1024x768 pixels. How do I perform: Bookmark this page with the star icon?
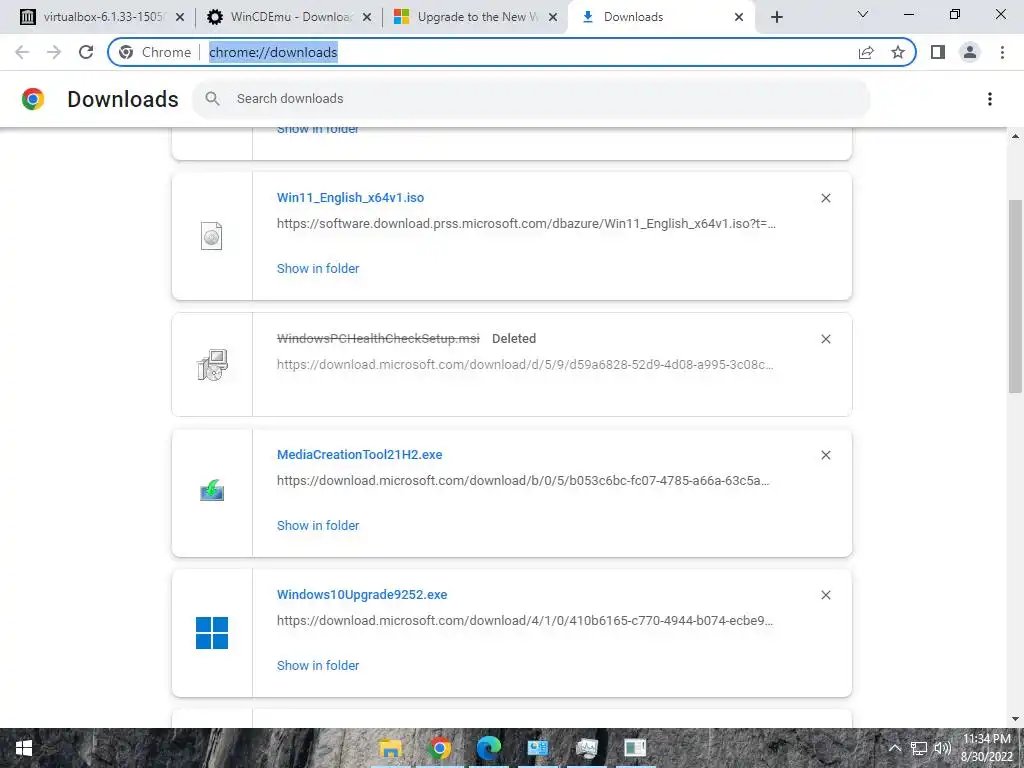click(x=898, y=52)
